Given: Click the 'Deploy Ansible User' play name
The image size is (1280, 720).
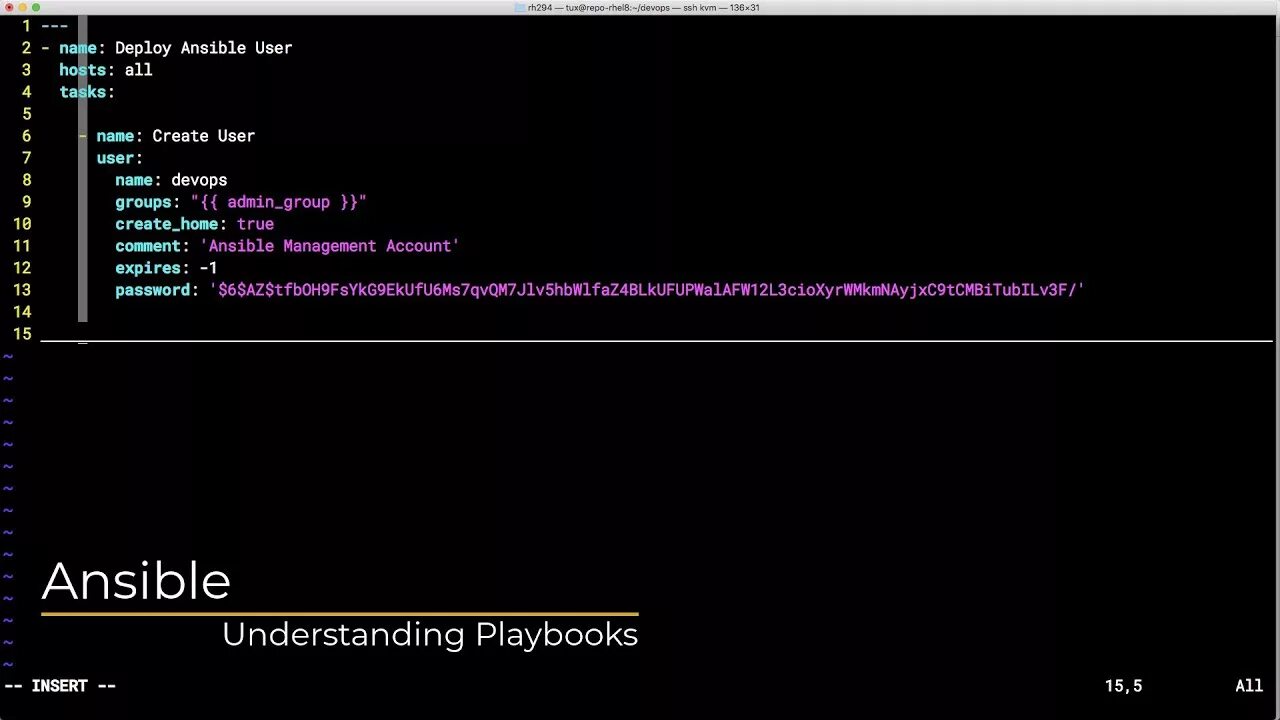Looking at the screenshot, I should [x=203, y=48].
